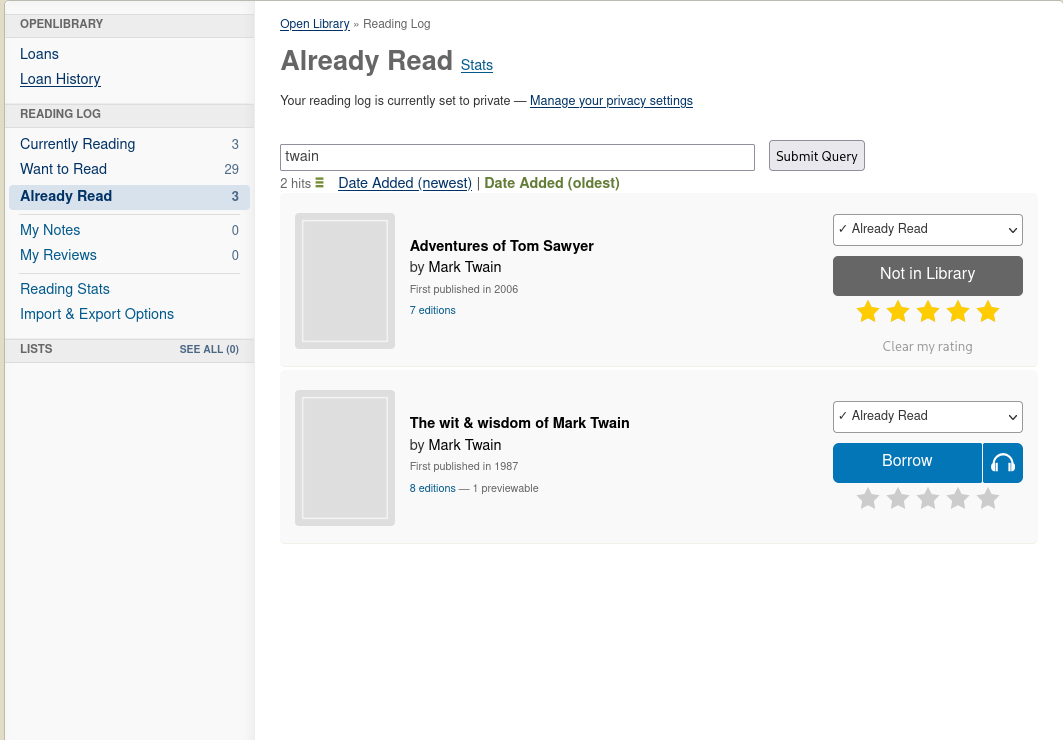Give wit & wisdom of Mark Twain two stars

coord(898,499)
